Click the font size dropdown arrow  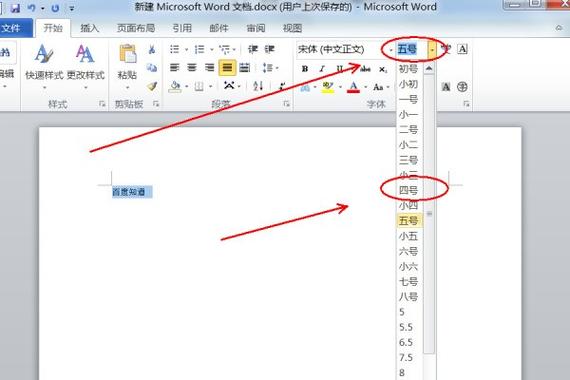point(432,49)
